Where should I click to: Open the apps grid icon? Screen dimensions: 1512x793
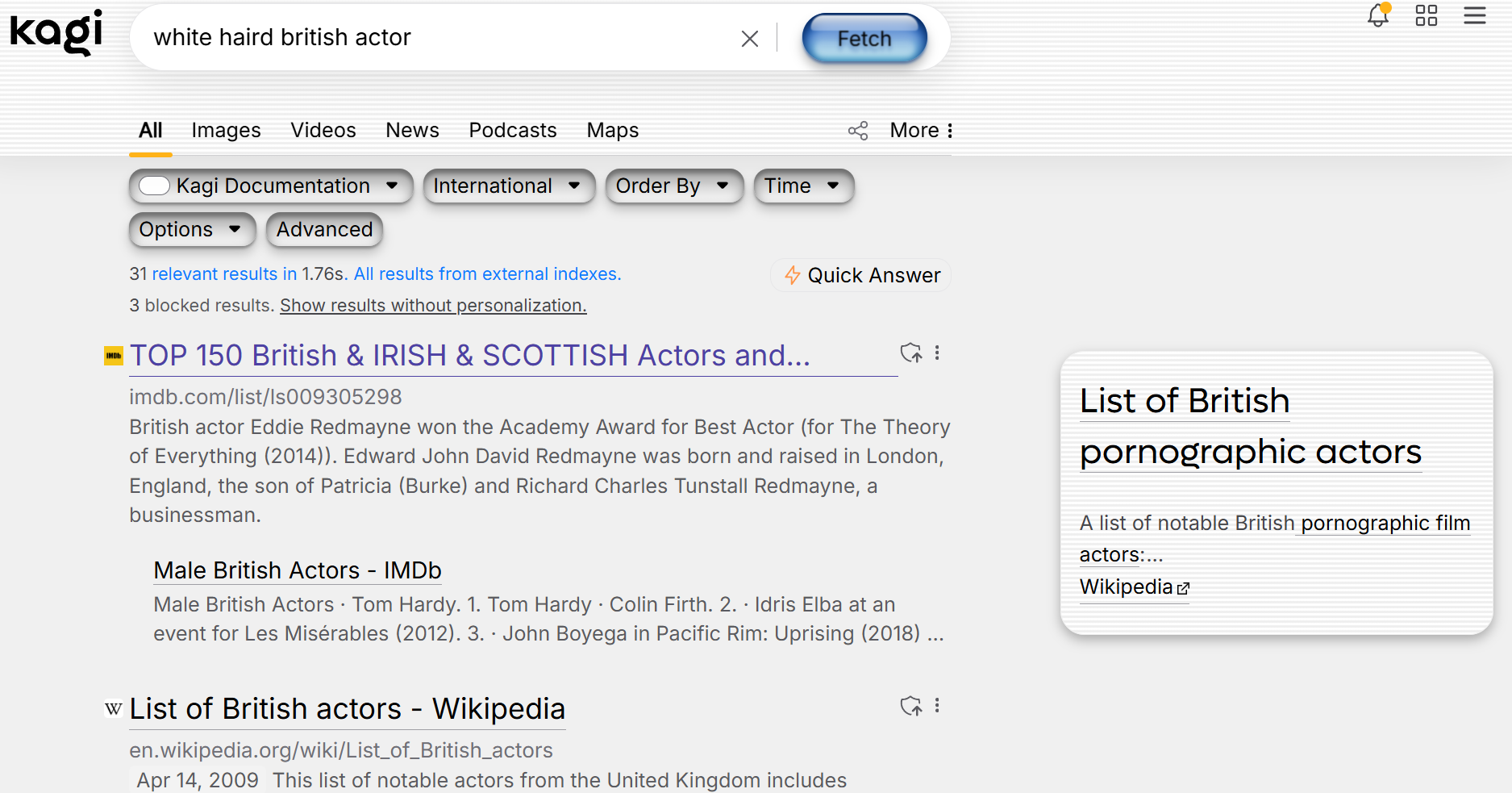tap(1427, 15)
